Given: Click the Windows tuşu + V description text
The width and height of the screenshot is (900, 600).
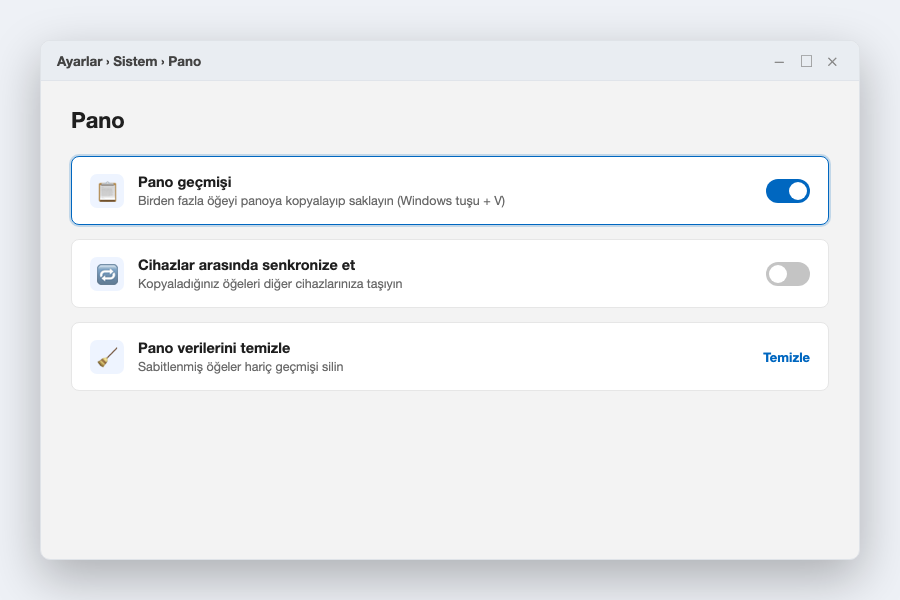Looking at the screenshot, I should pyautogui.click(x=321, y=201).
